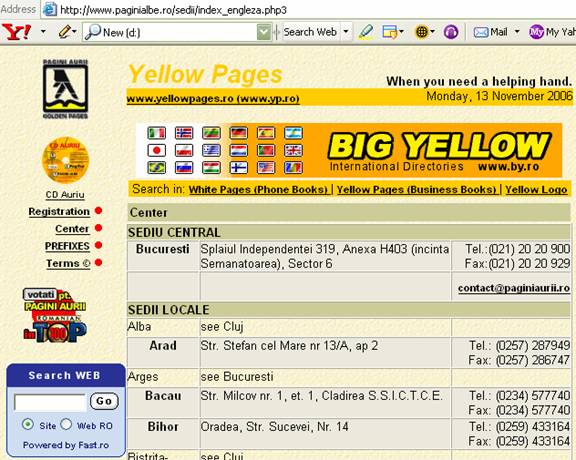This screenshot has width=576, height=460.
Task: Open the PREFIXES sidebar link
Action: click(x=67, y=246)
